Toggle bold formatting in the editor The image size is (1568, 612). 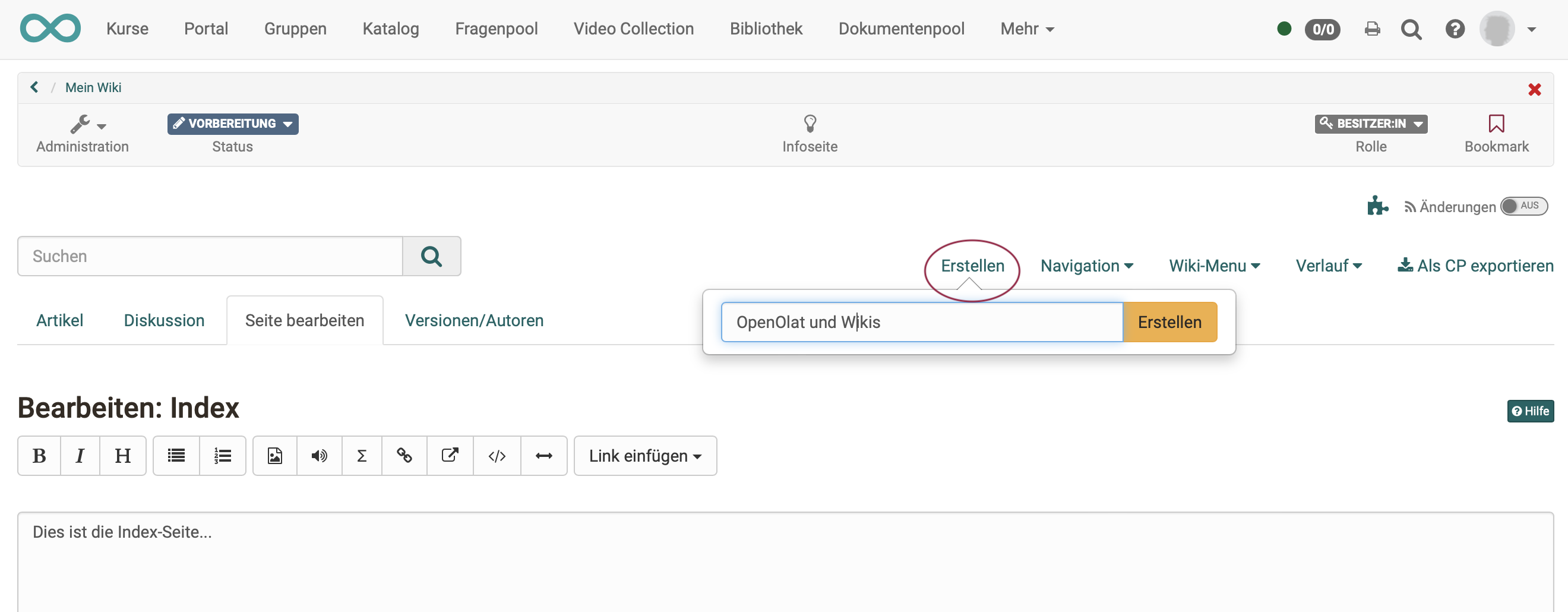(39, 456)
